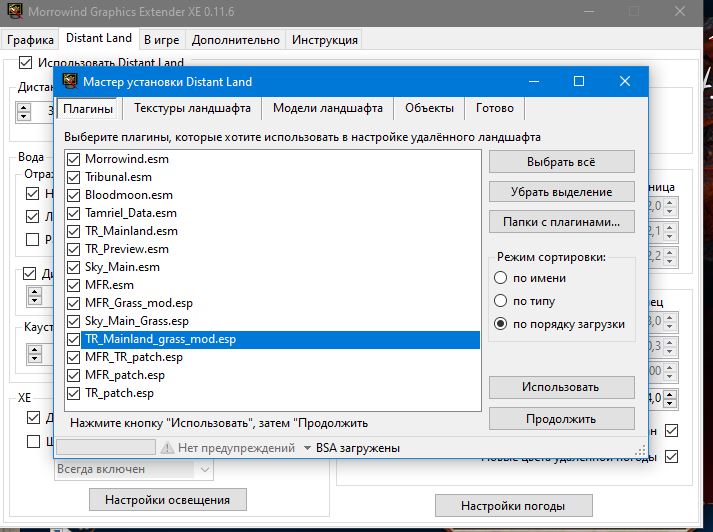Viewport: 713px width, 532px height.
Task: Minimize the Distant Land wizard window
Action: (x=534, y=81)
